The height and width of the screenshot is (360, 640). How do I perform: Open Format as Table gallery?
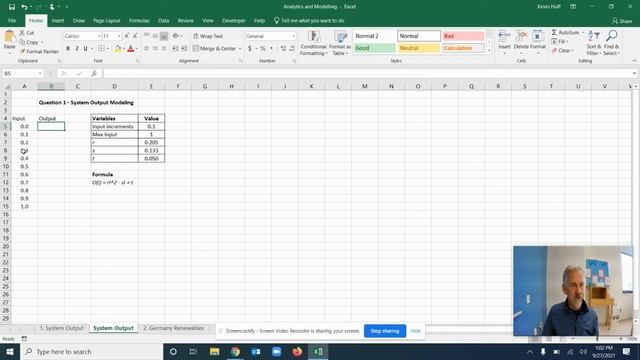coord(340,43)
